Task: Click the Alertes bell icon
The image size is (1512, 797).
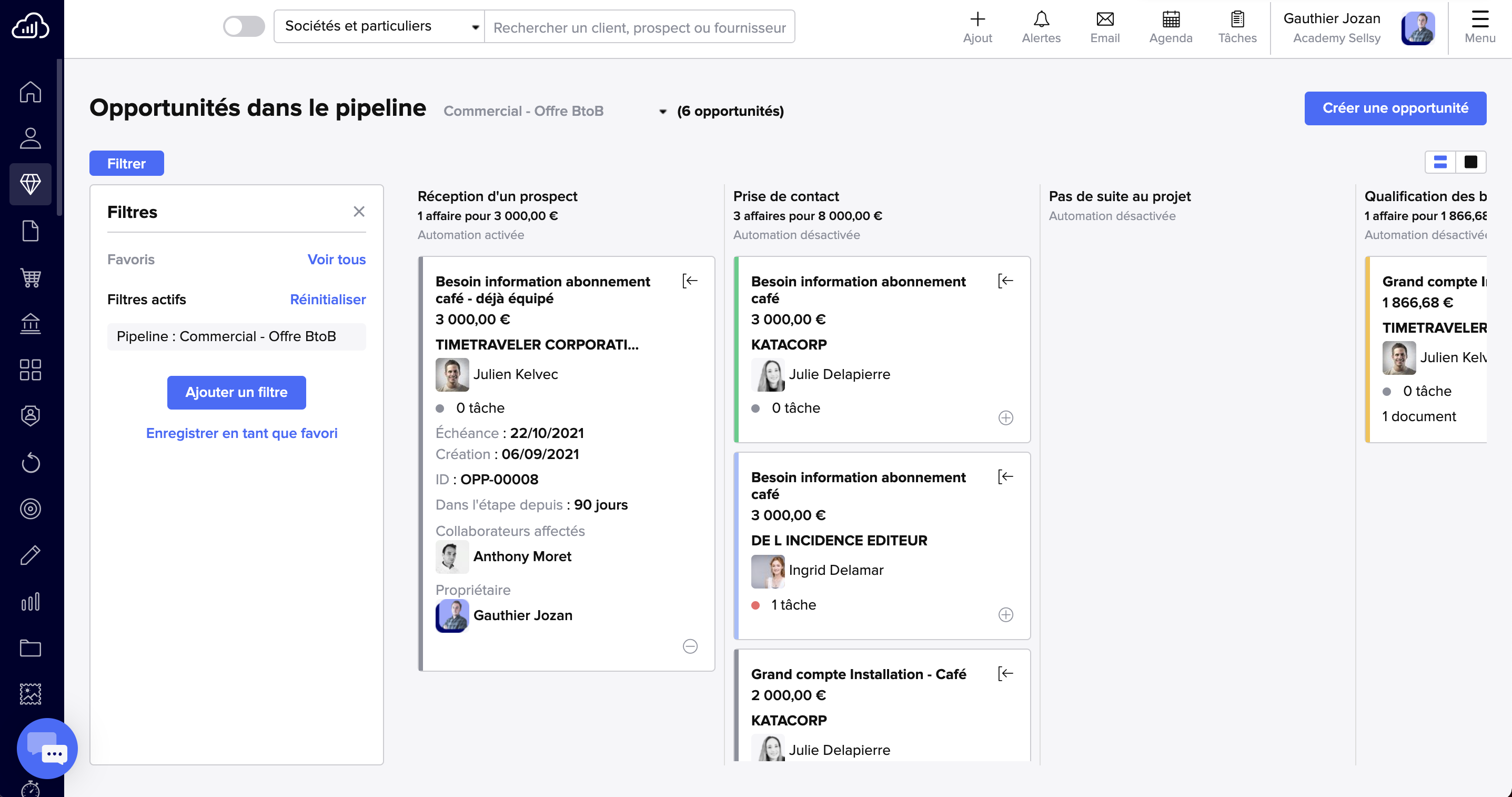Action: (x=1041, y=19)
